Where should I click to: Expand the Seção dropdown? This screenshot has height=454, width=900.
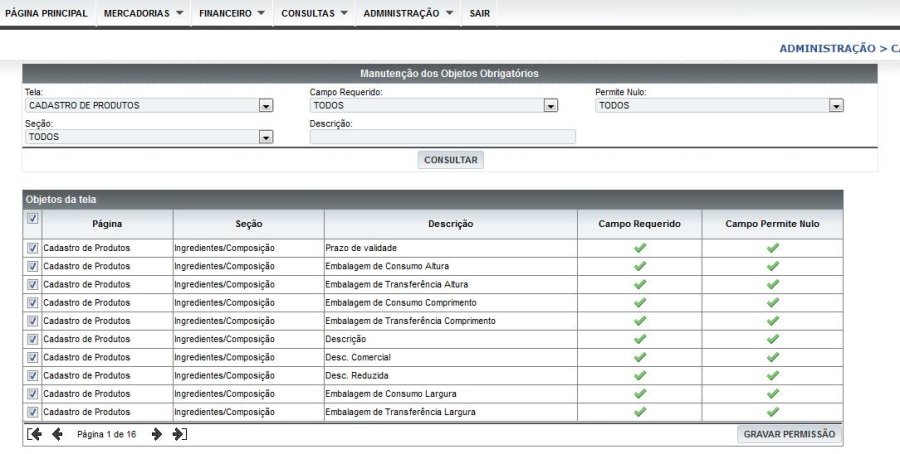click(266, 137)
